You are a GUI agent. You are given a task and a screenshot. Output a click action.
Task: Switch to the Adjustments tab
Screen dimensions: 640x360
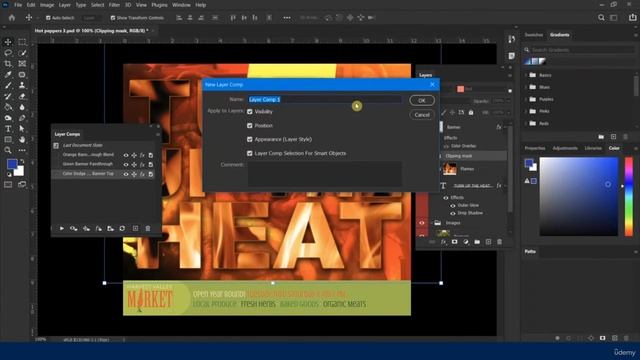[565, 148]
